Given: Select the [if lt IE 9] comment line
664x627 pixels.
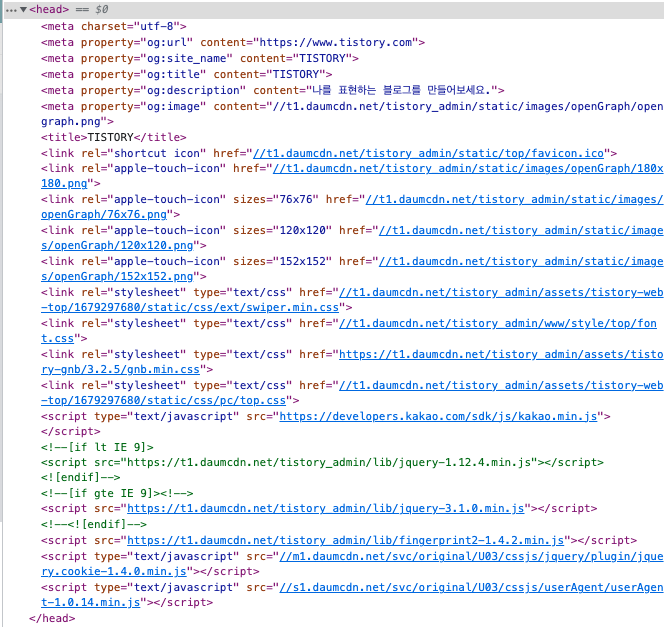Looking at the screenshot, I should pyautogui.click(x=97, y=447).
